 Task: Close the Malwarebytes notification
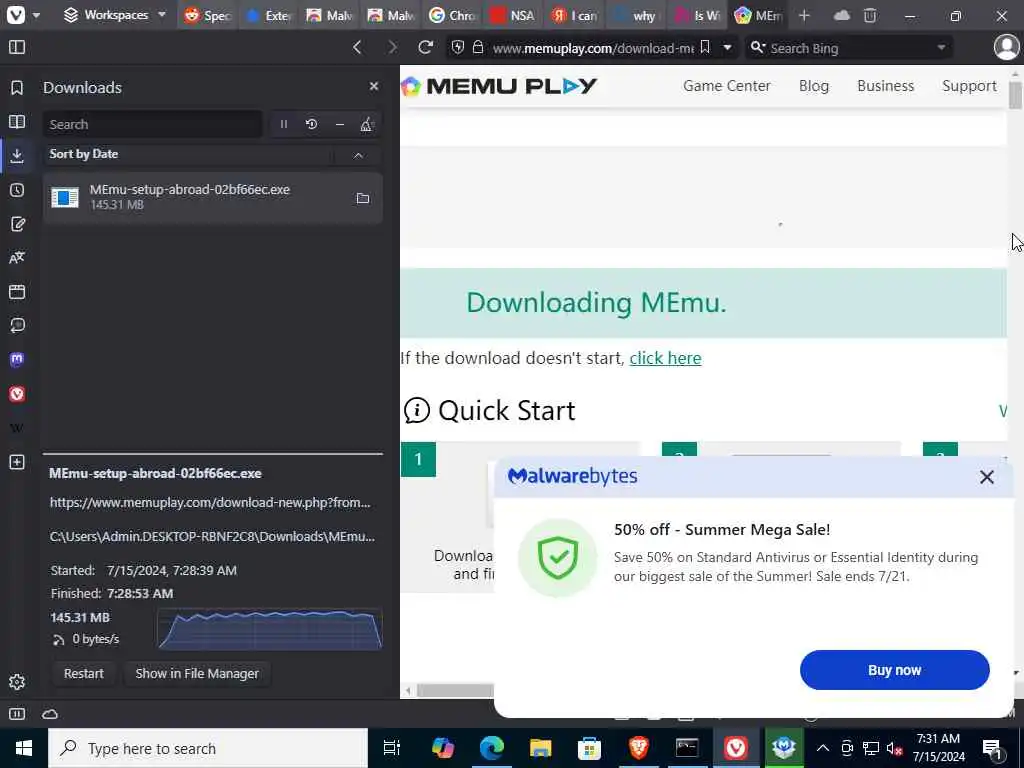tap(987, 477)
